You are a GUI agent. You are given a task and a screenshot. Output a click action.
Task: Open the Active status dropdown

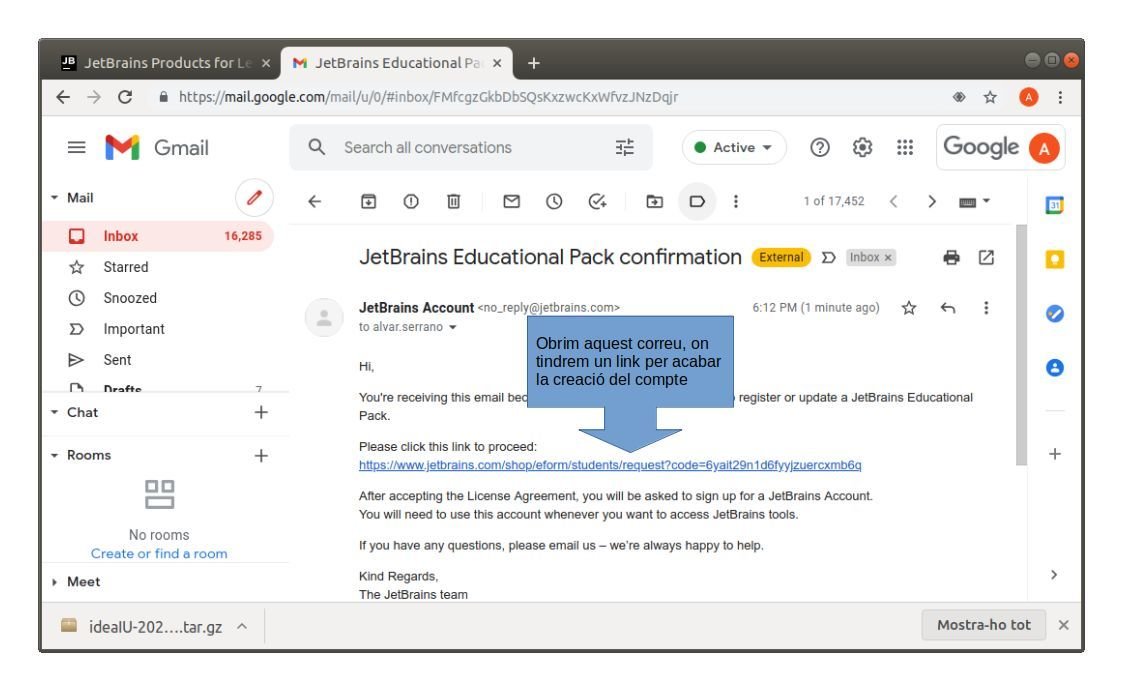[x=734, y=148]
